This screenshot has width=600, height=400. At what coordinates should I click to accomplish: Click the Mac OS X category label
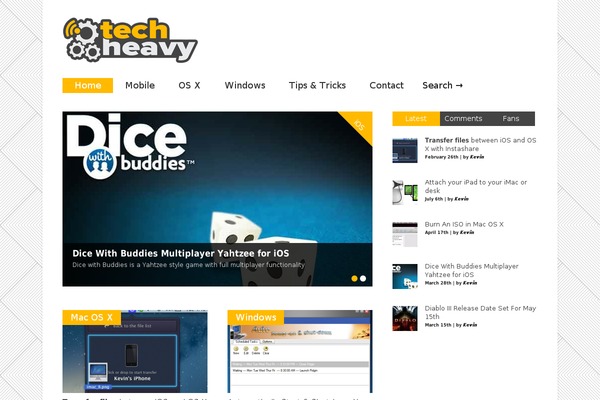point(92,317)
